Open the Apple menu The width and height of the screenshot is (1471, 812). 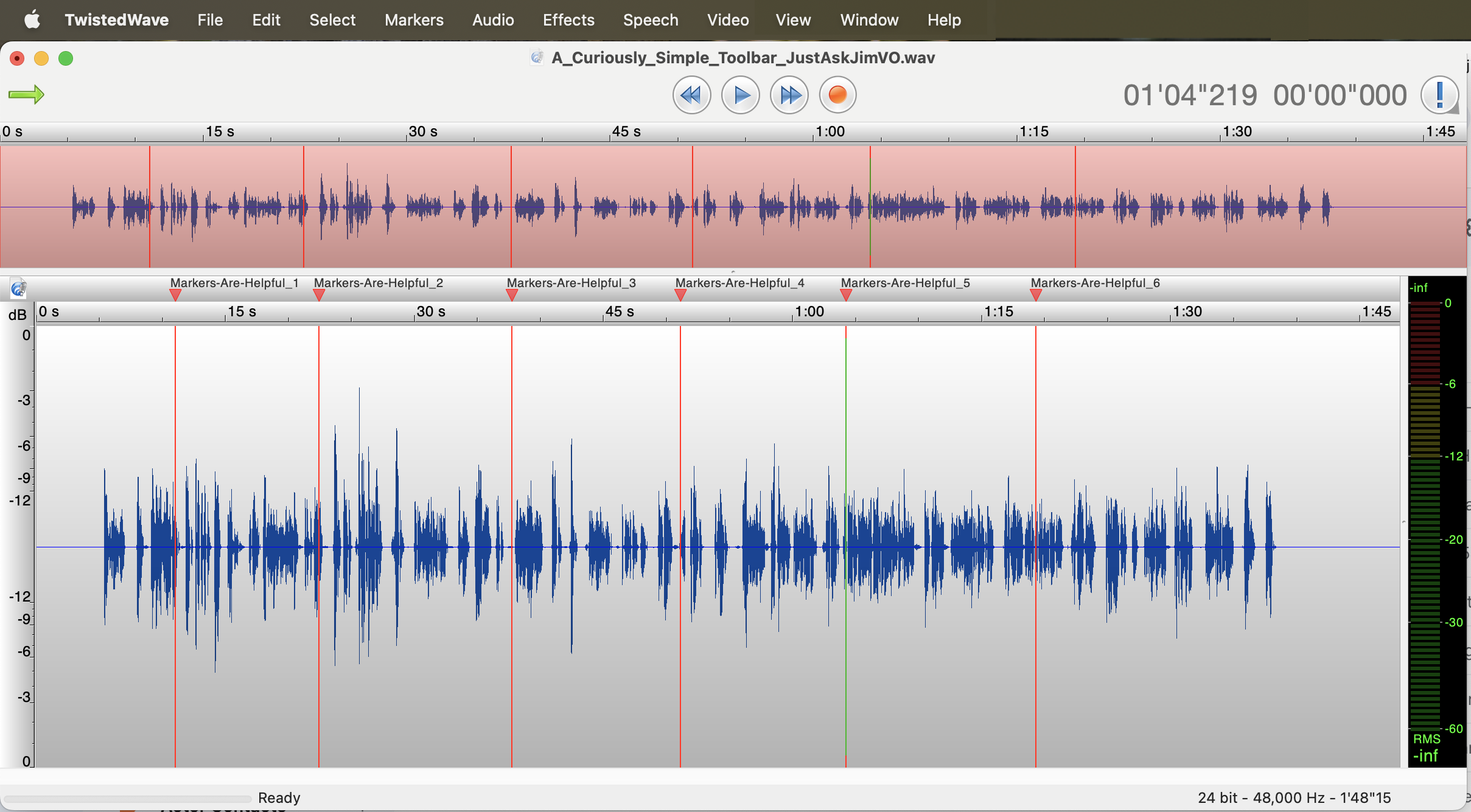tap(32, 20)
